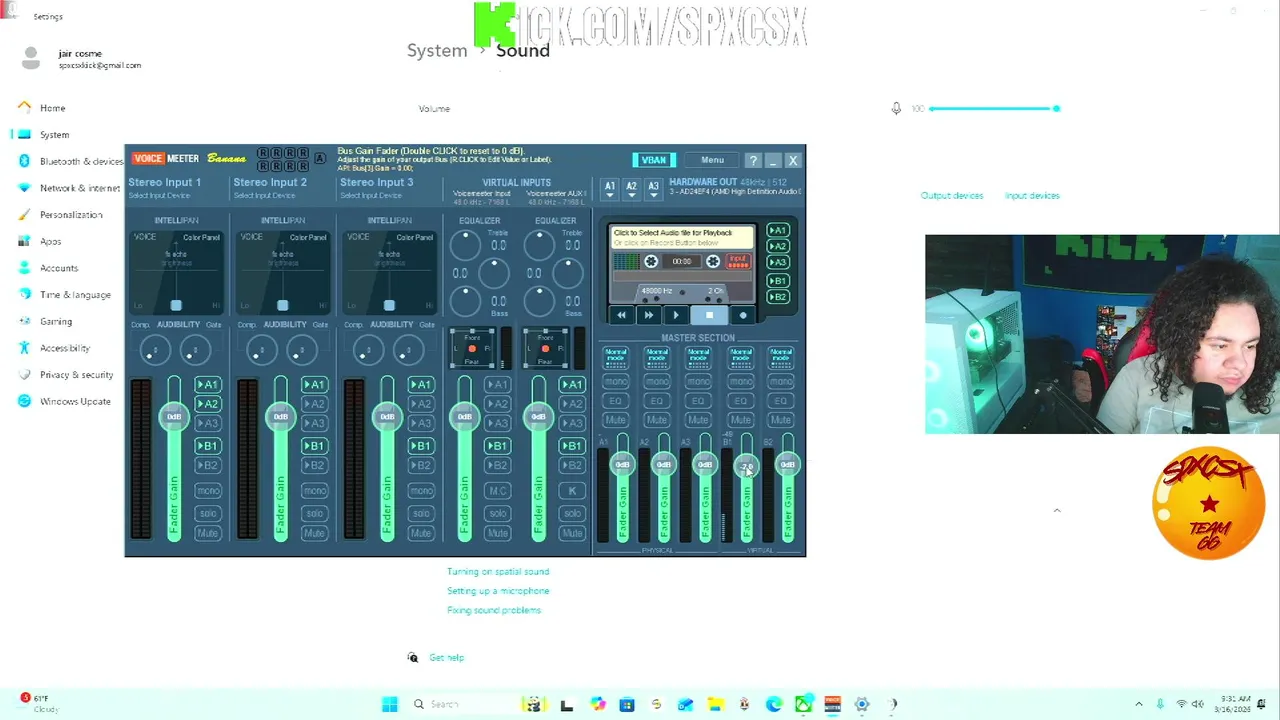Click cassette select audio file display
The width and height of the screenshot is (1280, 720).
pos(683,237)
